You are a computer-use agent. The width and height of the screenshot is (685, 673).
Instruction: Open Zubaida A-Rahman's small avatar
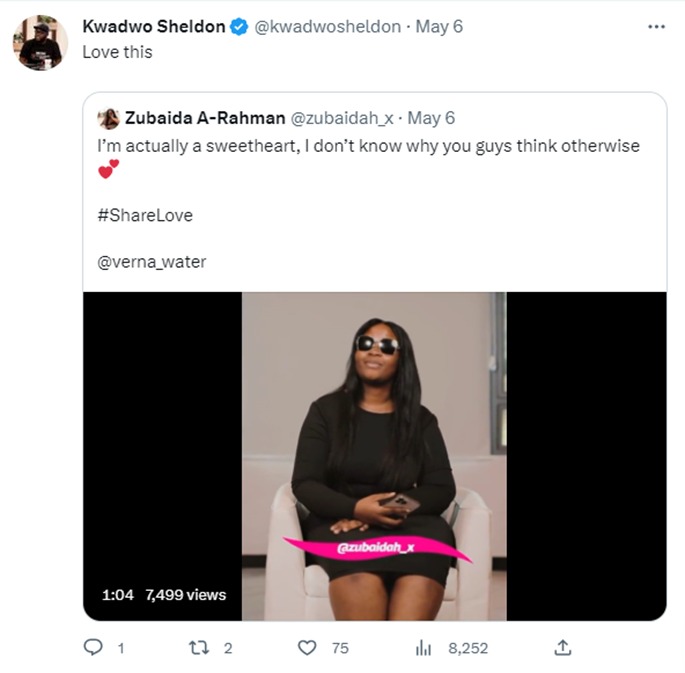point(108,119)
